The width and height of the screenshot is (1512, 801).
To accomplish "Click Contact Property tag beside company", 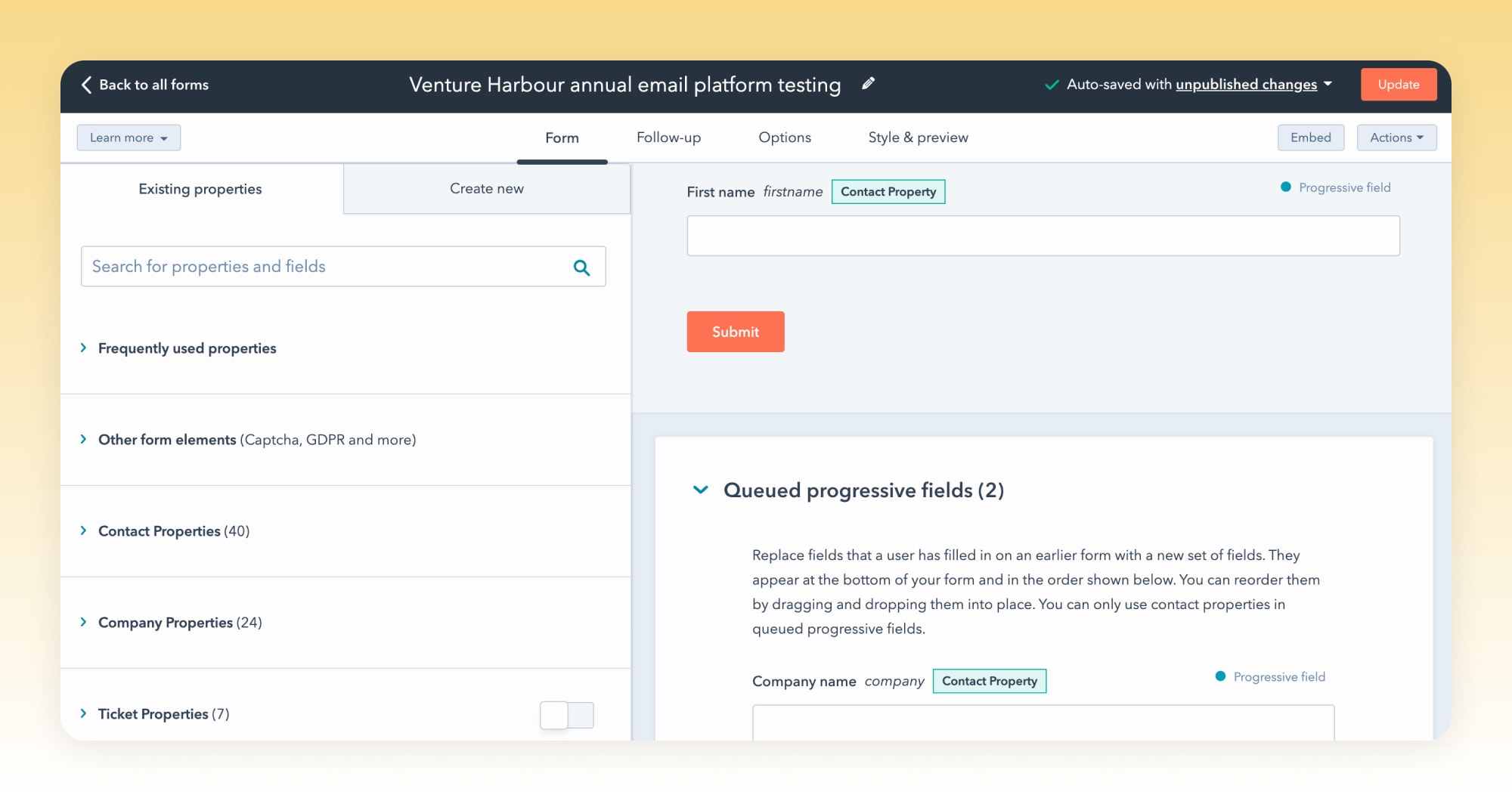I will (990, 681).
